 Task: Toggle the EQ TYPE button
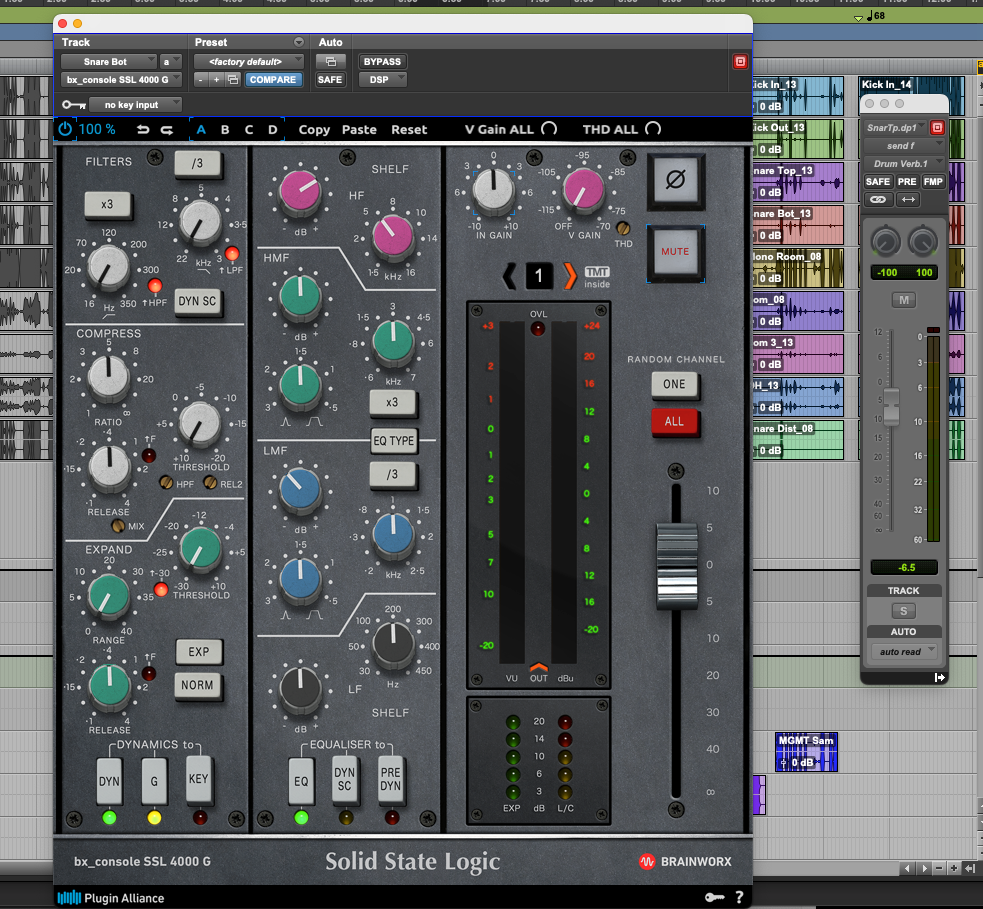(394, 441)
